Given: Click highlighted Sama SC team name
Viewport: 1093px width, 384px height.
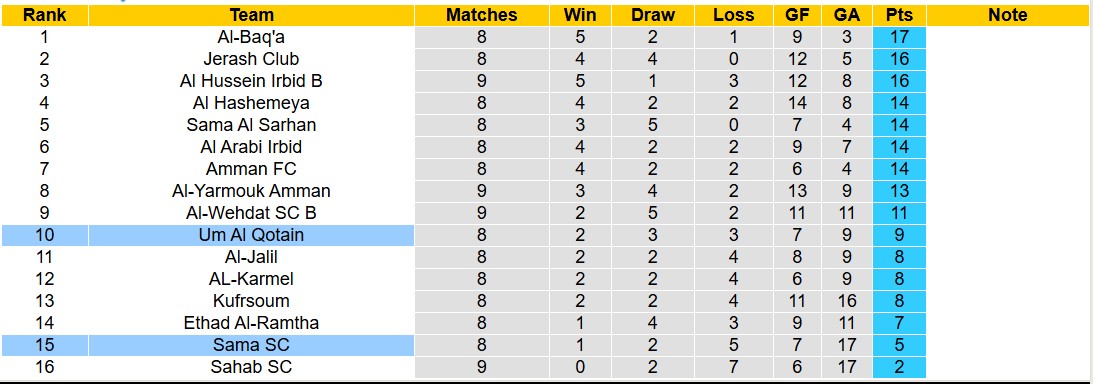Looking at the screenshot, I should 252,345.
